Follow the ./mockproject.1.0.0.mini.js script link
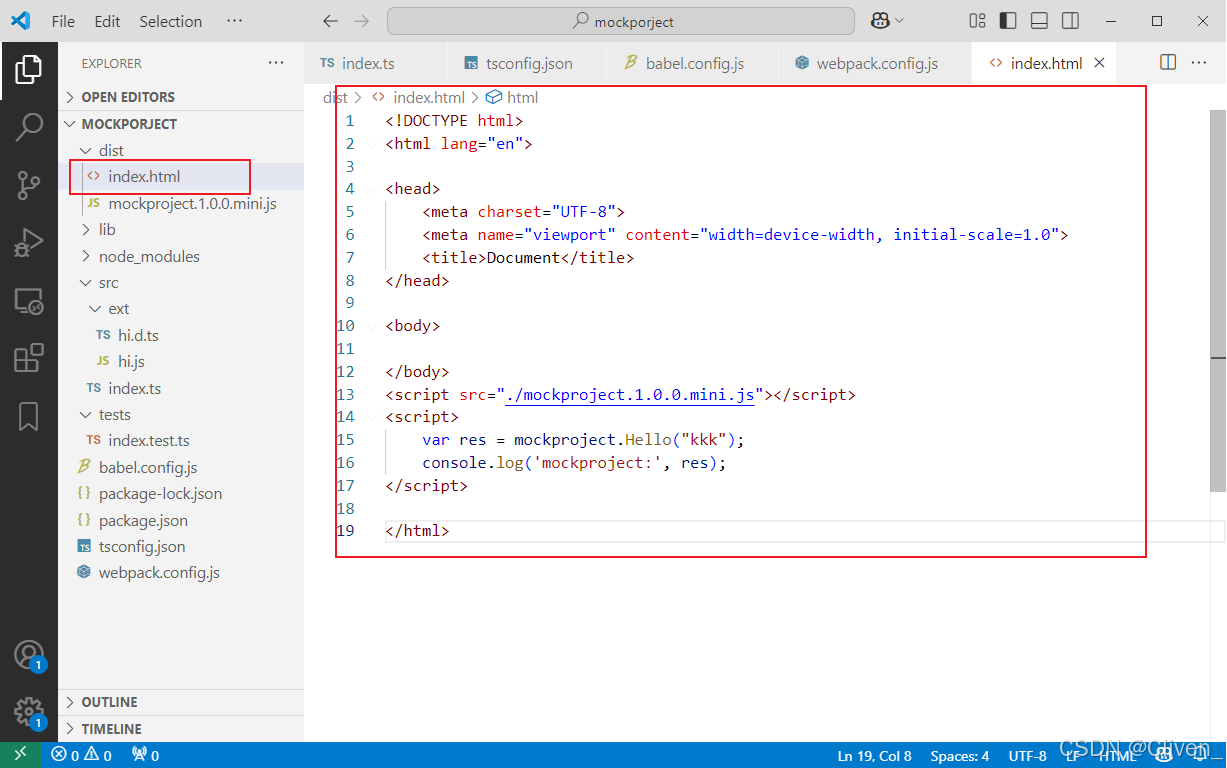Image resolution: width=1227 pixels, height=768 pixels. coord(631,394)
